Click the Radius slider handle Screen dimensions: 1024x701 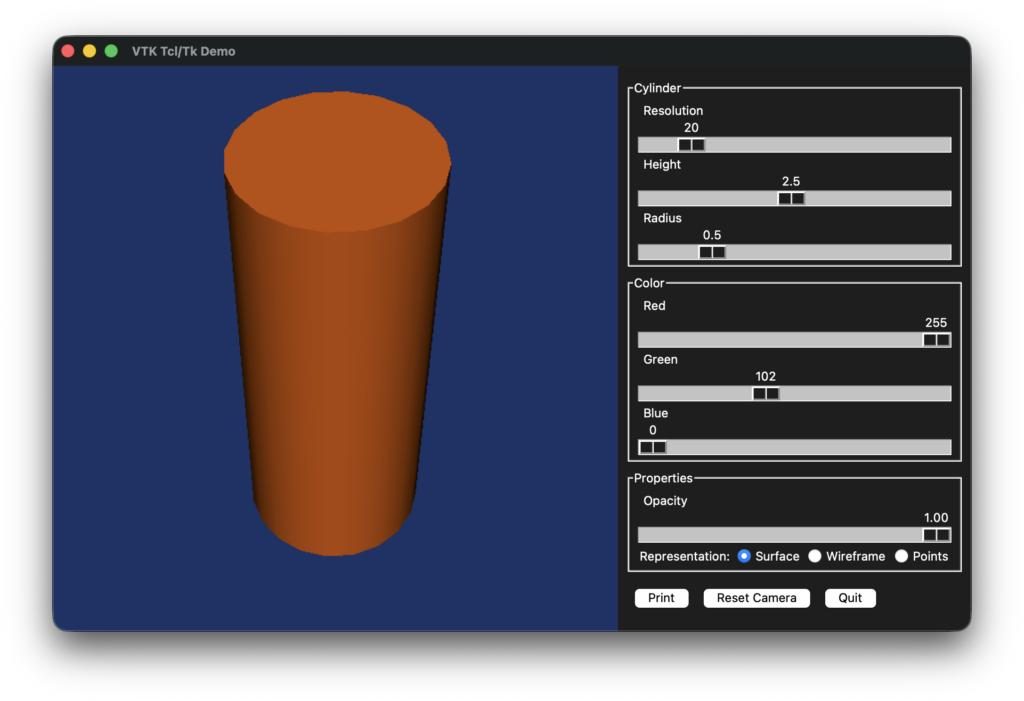coord(712,253)
